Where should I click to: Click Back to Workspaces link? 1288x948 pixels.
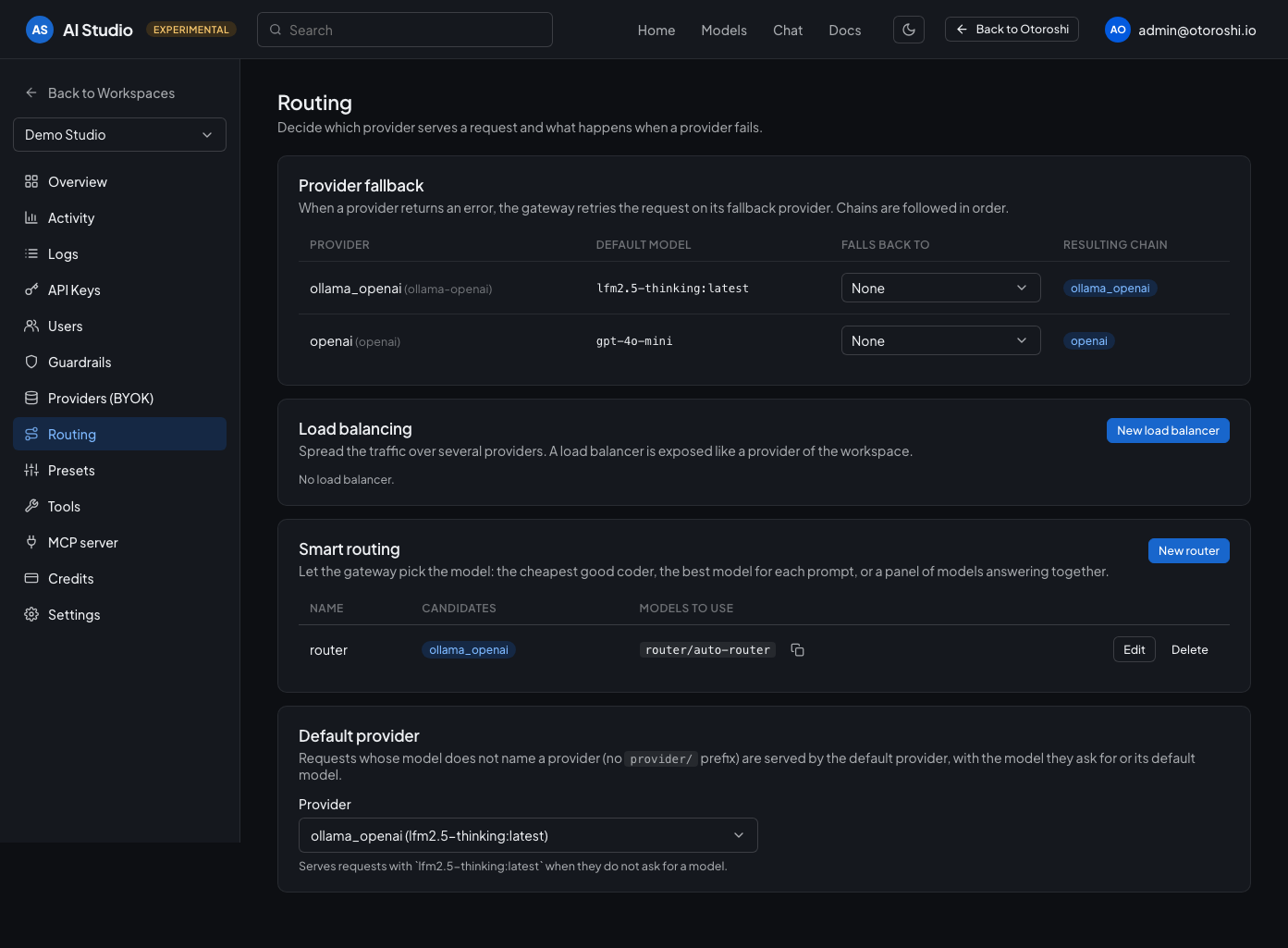click(111, 92)
